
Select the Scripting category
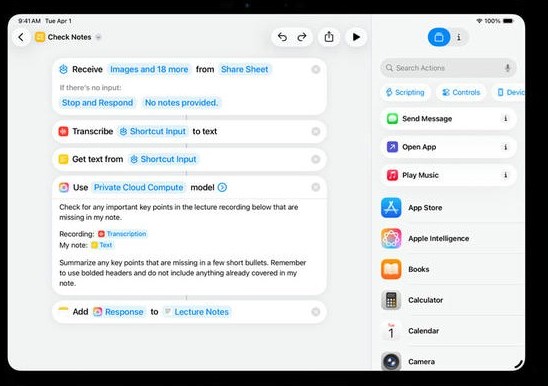[405, 92]
